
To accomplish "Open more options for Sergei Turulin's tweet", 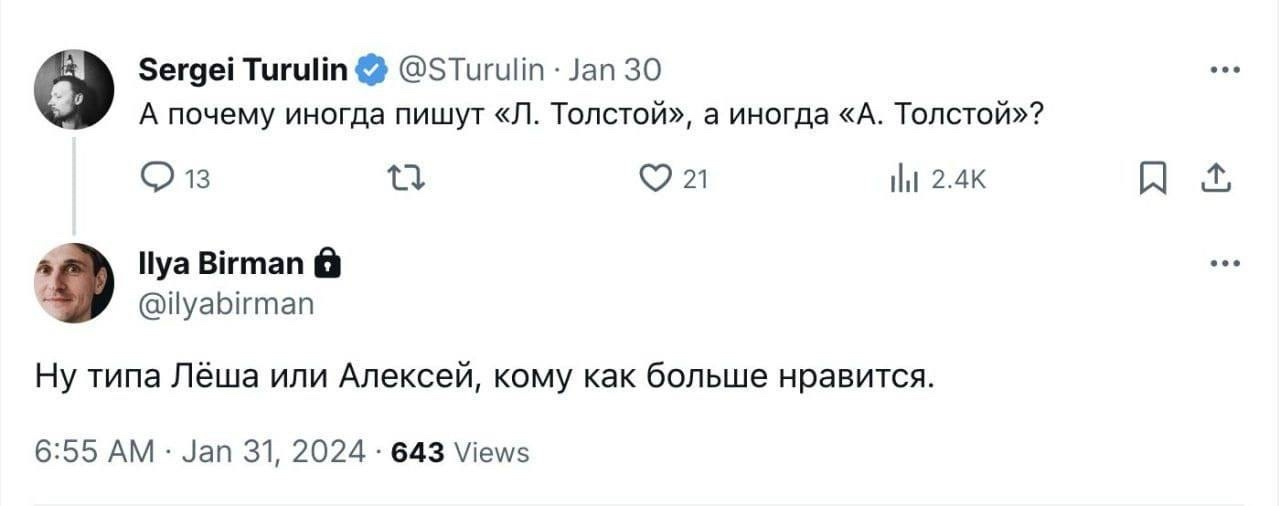I will tap(1224, 70).
